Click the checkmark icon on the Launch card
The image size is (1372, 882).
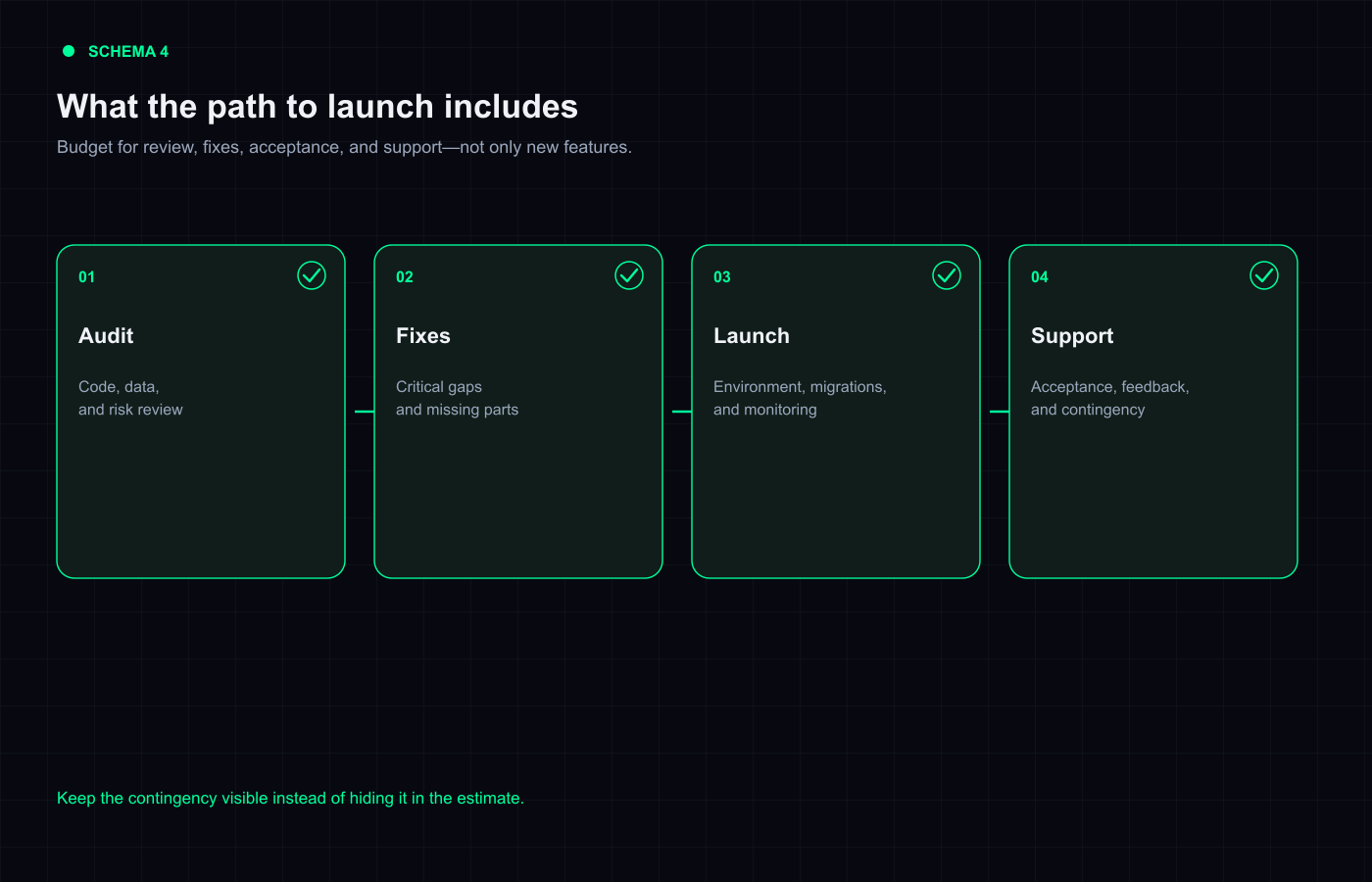point(947,275)
